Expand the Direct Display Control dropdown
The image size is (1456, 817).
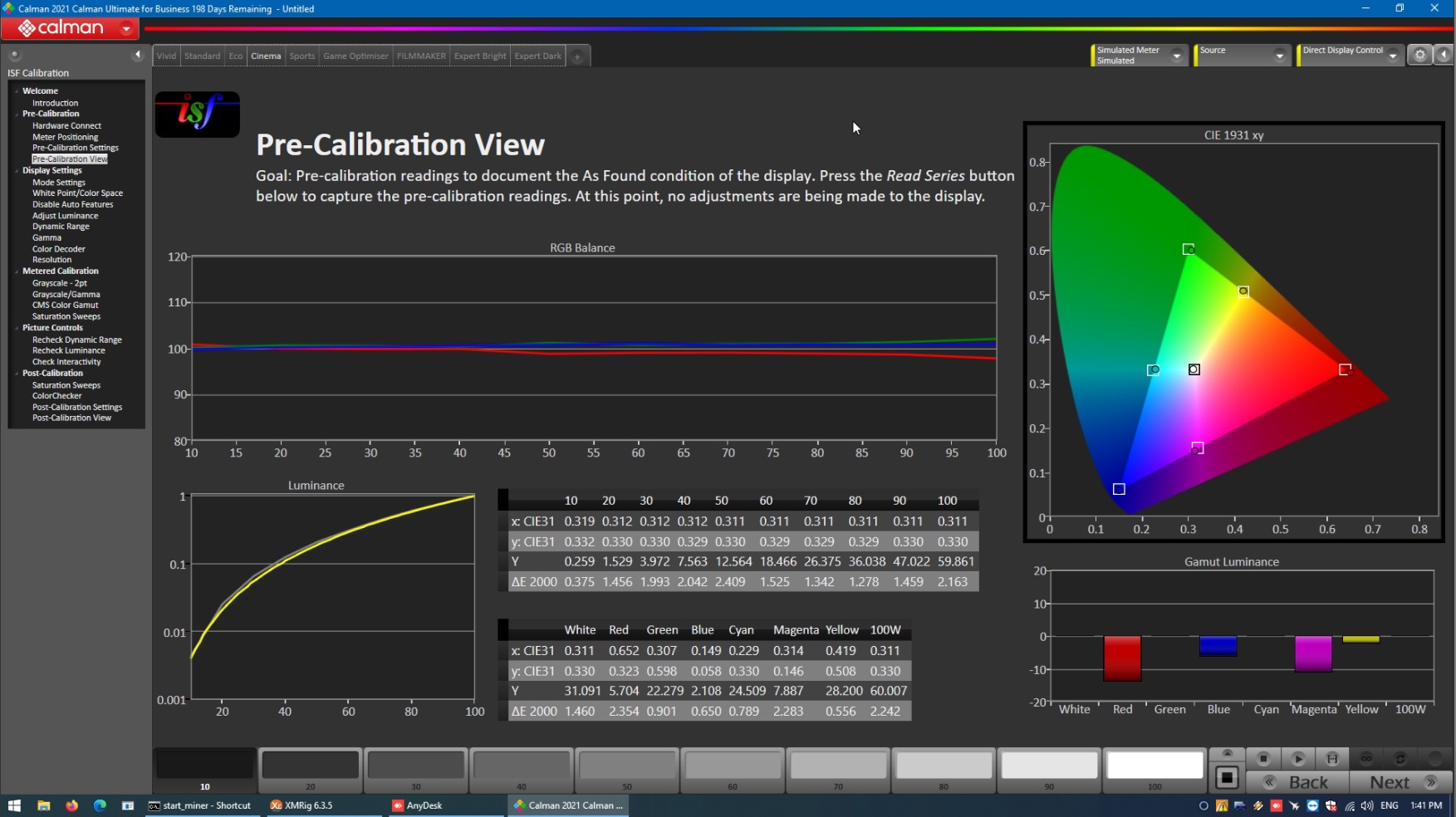pyautogui.click(x=1393, y=56)
